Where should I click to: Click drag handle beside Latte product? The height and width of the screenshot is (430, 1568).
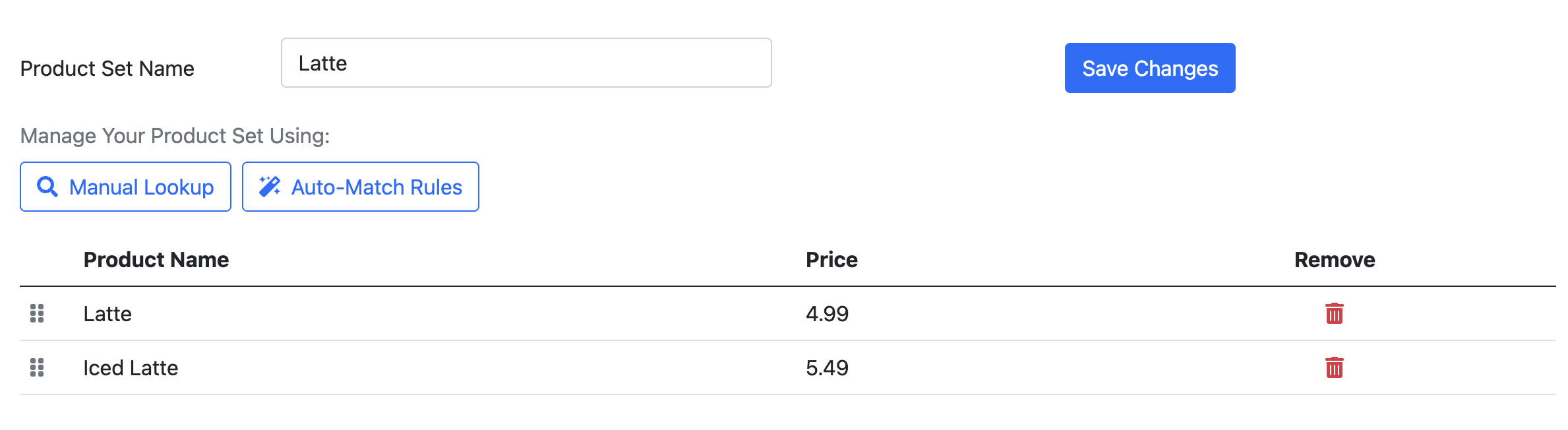click(37, 313)
